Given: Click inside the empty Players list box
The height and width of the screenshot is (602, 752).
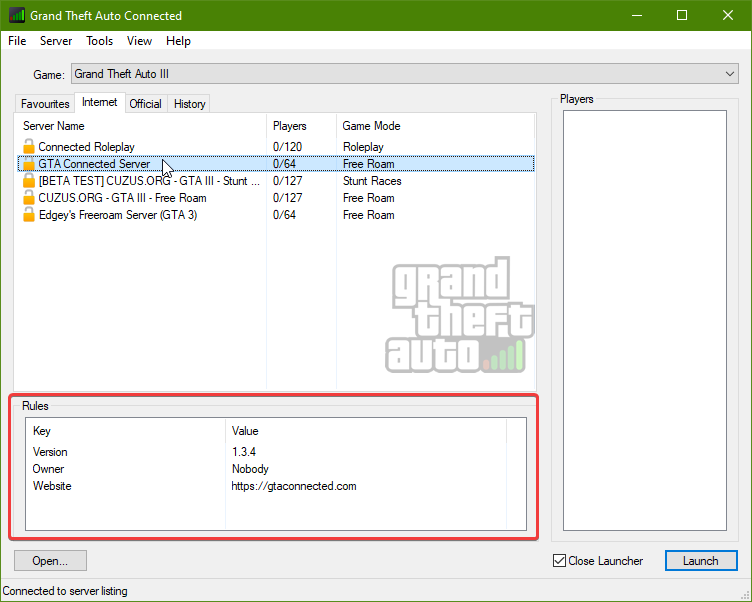Looking at the screenshot, I should [x=645, y=320].
